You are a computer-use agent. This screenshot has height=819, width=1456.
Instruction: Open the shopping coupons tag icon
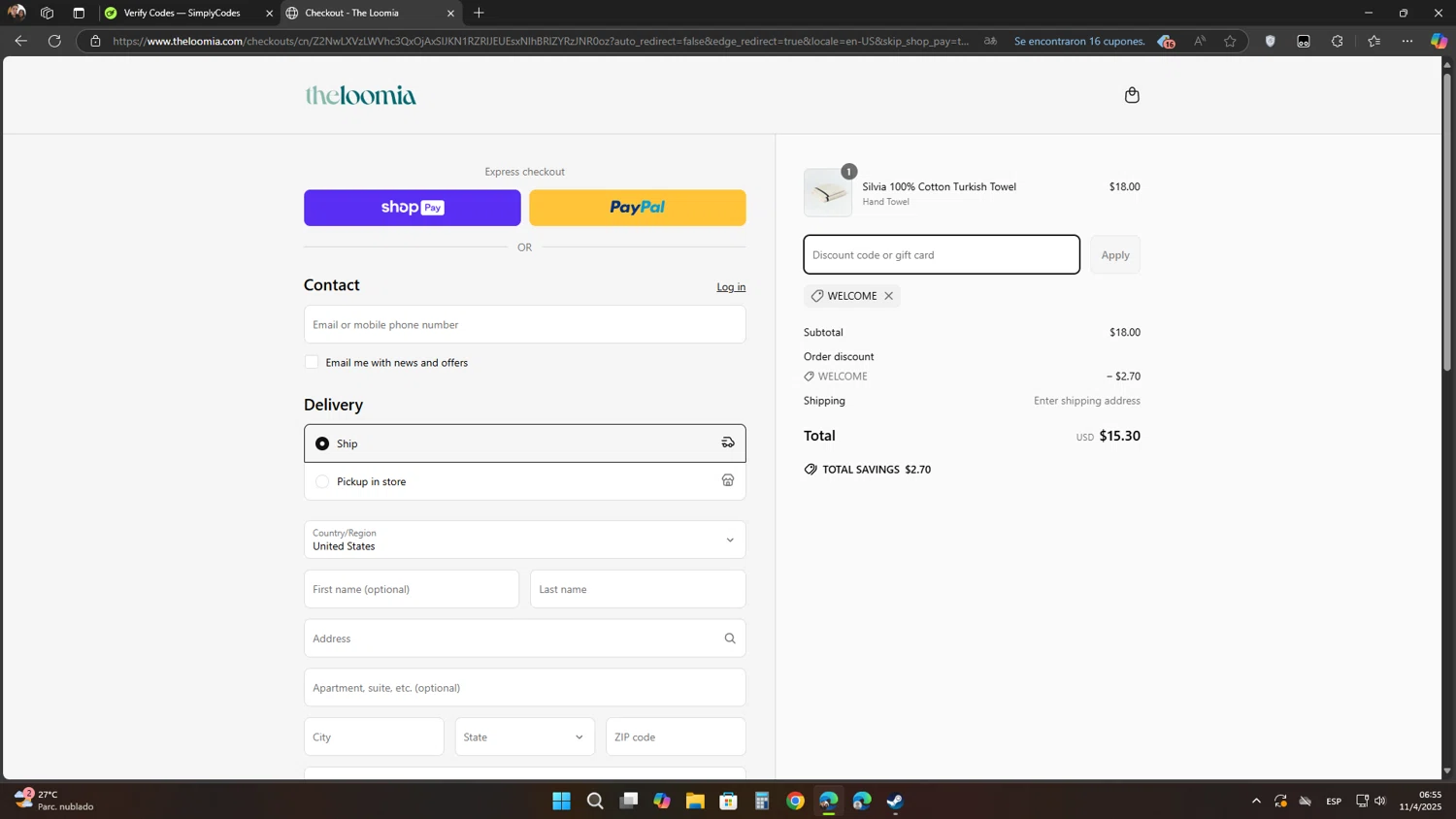[1166, 41]
